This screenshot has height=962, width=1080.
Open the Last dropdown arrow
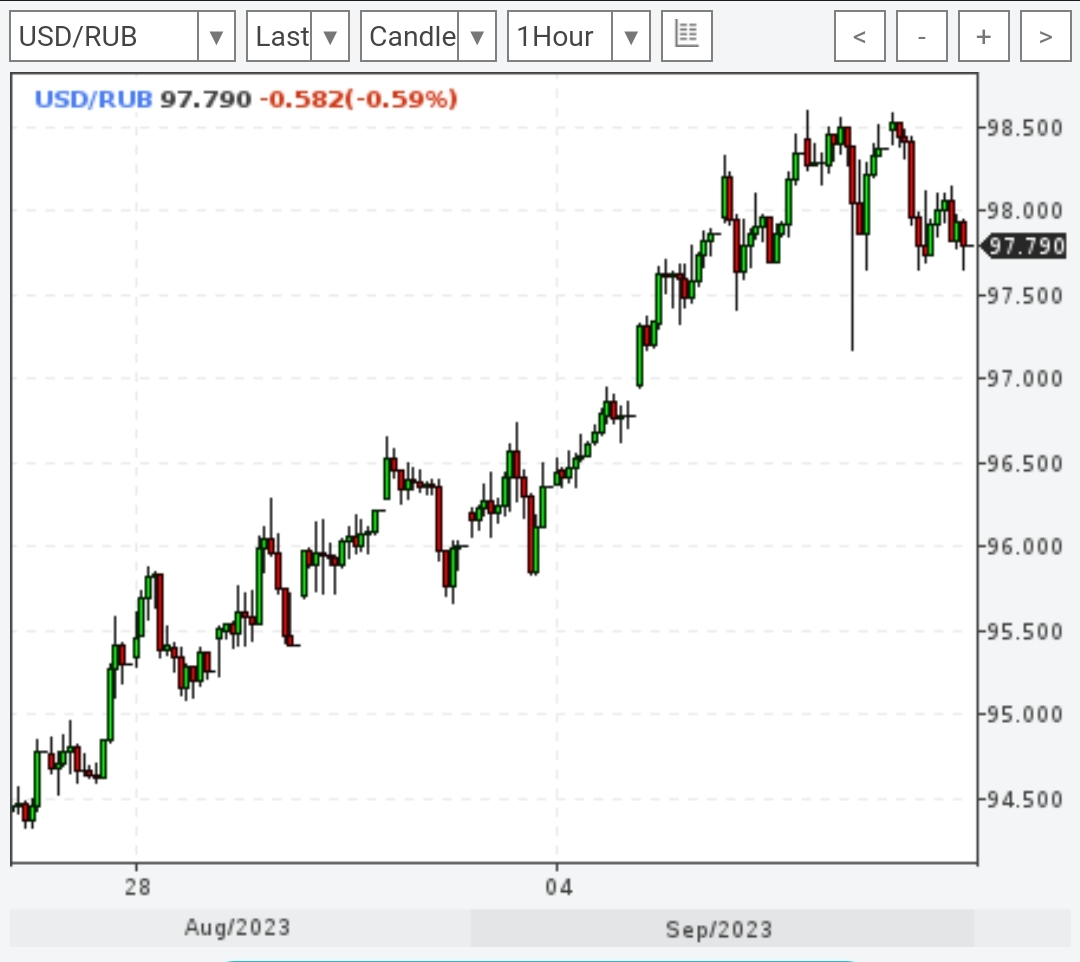tap(330, 37)
